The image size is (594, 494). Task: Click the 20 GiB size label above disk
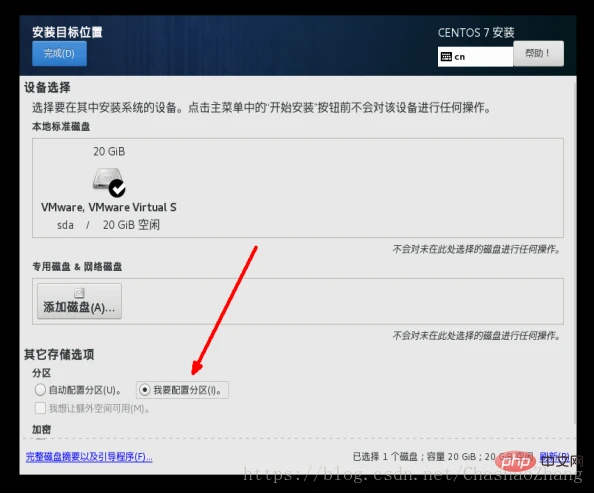tap(109, 152)
